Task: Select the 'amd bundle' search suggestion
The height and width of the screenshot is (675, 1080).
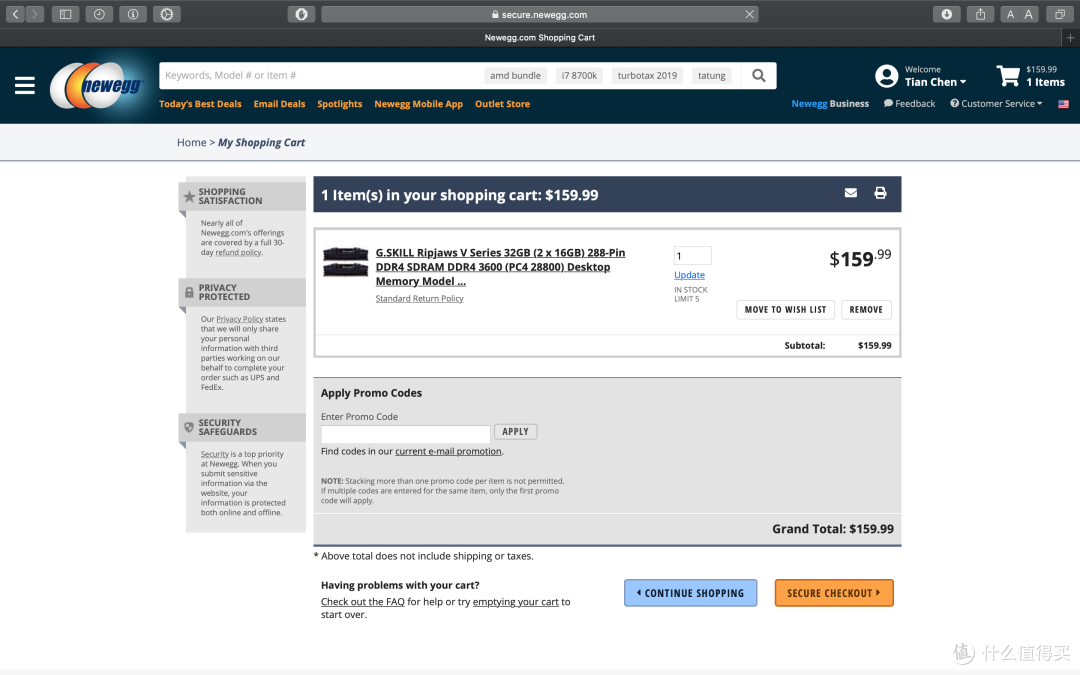Action: 515,76
